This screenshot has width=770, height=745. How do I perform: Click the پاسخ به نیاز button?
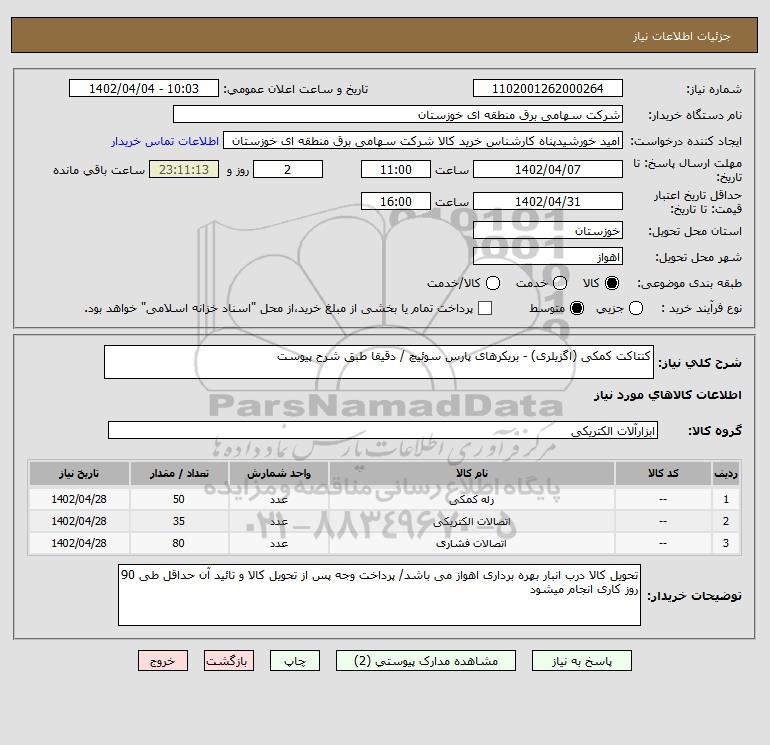582,661
